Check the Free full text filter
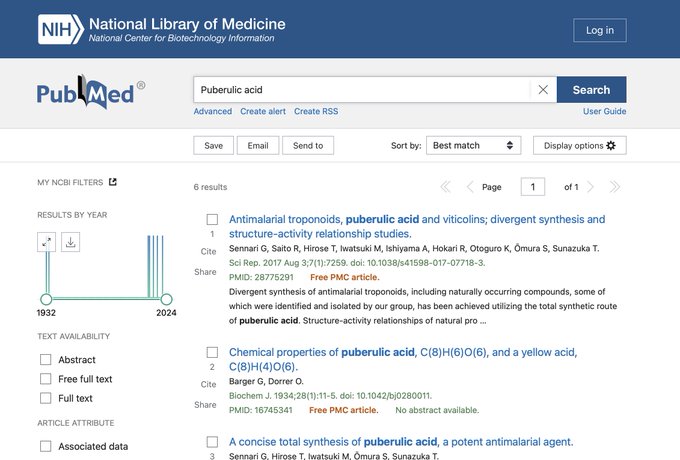 coord(46,379)
